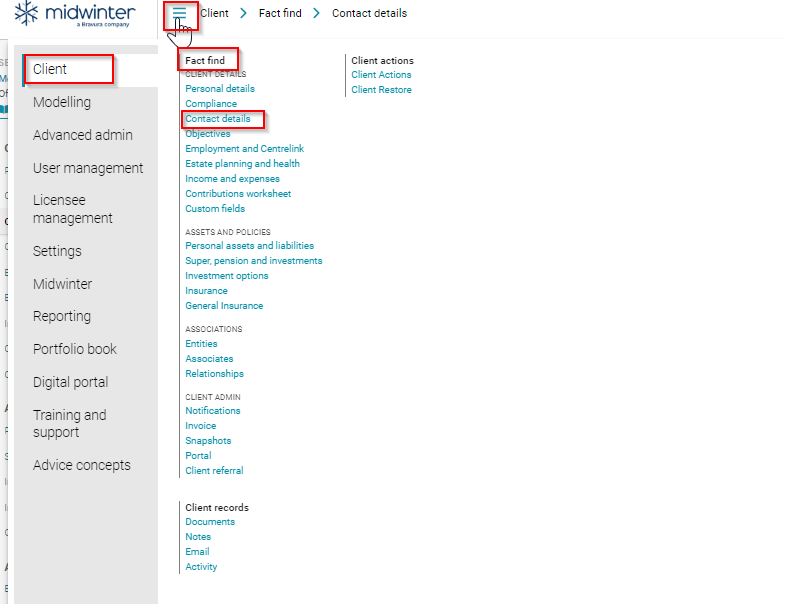
Task: Open Licensee management in sidebar
Action: tap(73, 209)
